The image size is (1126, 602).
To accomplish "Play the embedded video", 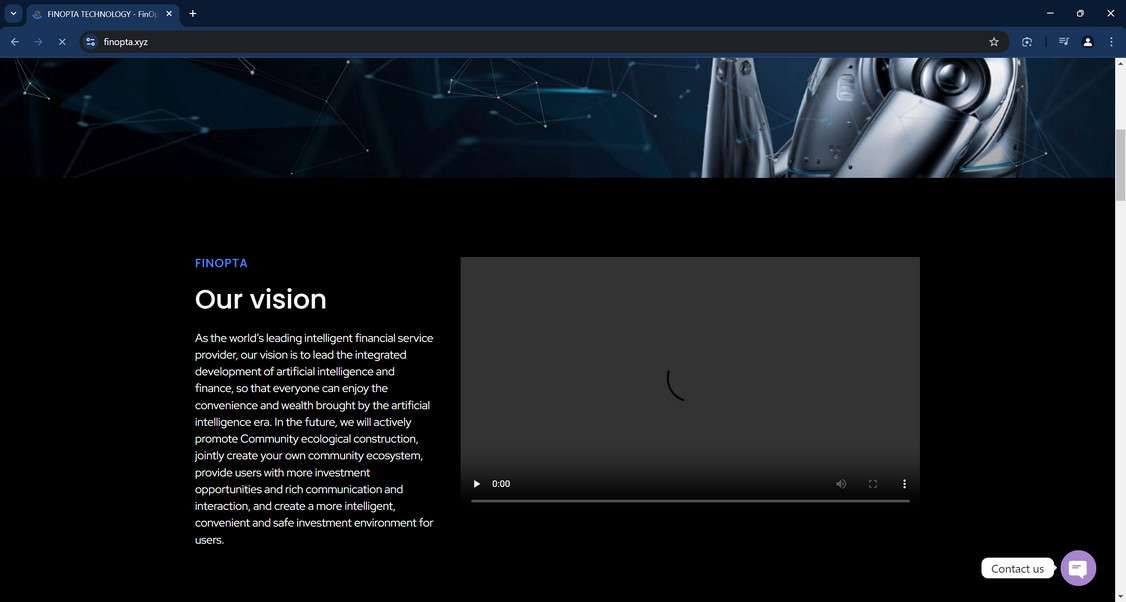I will point(477,484).
